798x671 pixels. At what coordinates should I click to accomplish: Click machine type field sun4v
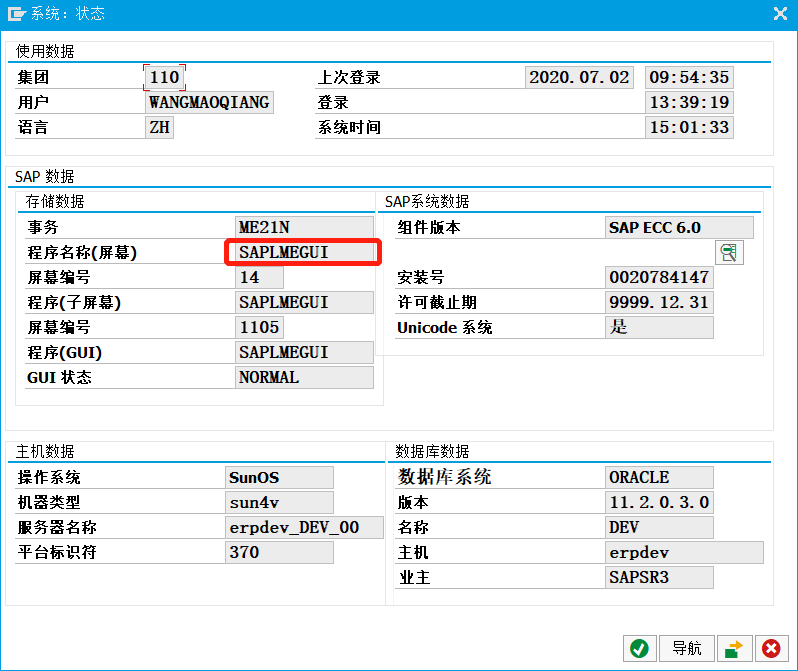coord(279,502)
